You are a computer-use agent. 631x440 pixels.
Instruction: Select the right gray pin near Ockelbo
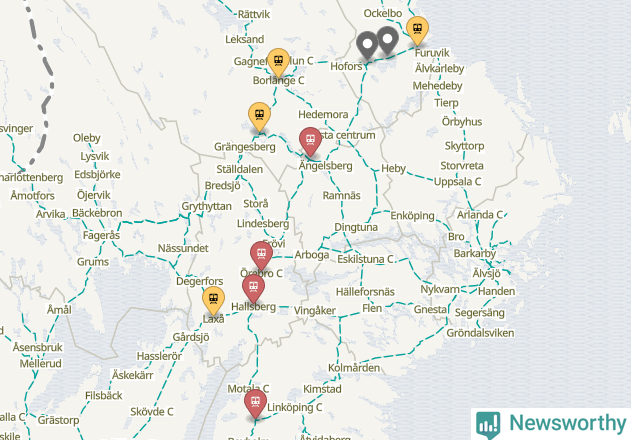tap(387, 41)
